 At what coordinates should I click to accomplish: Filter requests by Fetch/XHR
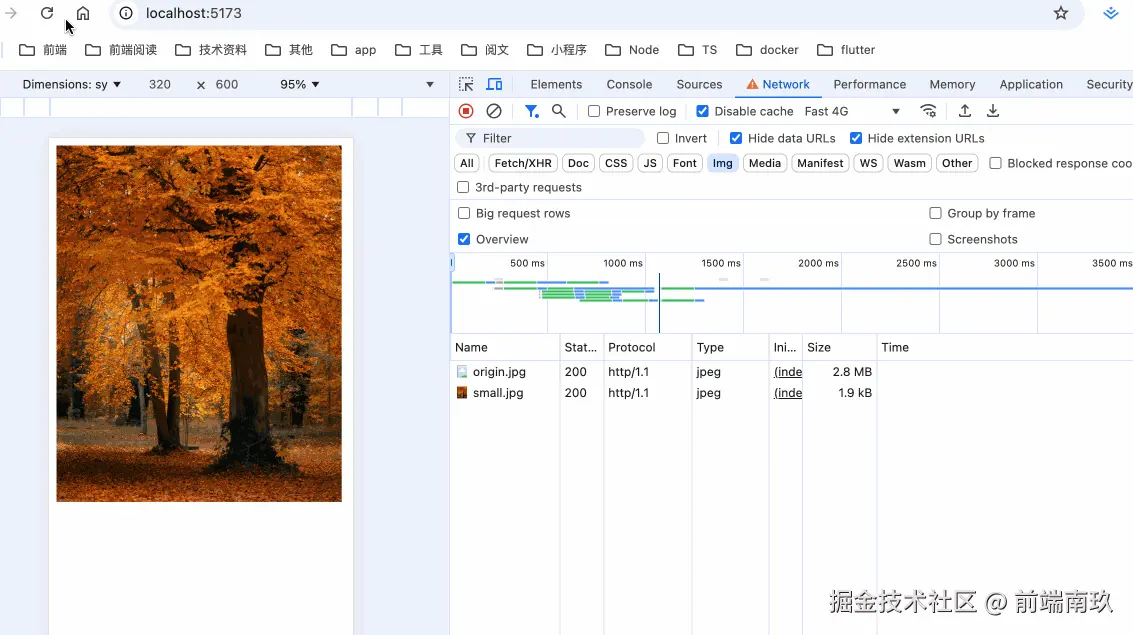523,163
